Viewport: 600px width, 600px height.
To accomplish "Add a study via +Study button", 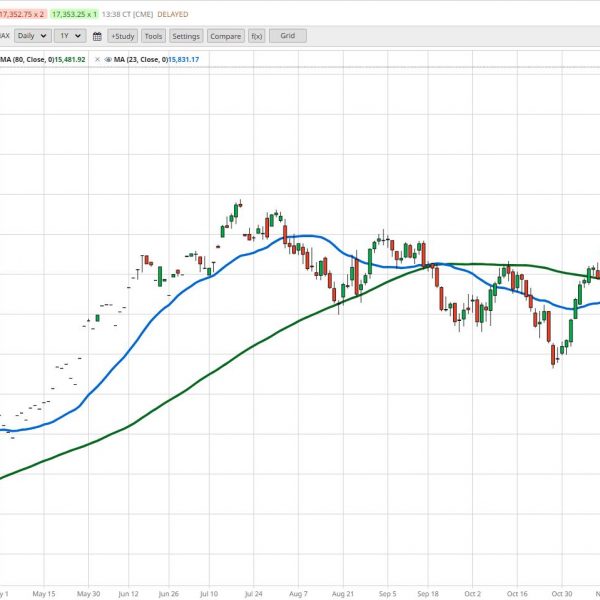I will pyautogui.click(x=122, y=36).
